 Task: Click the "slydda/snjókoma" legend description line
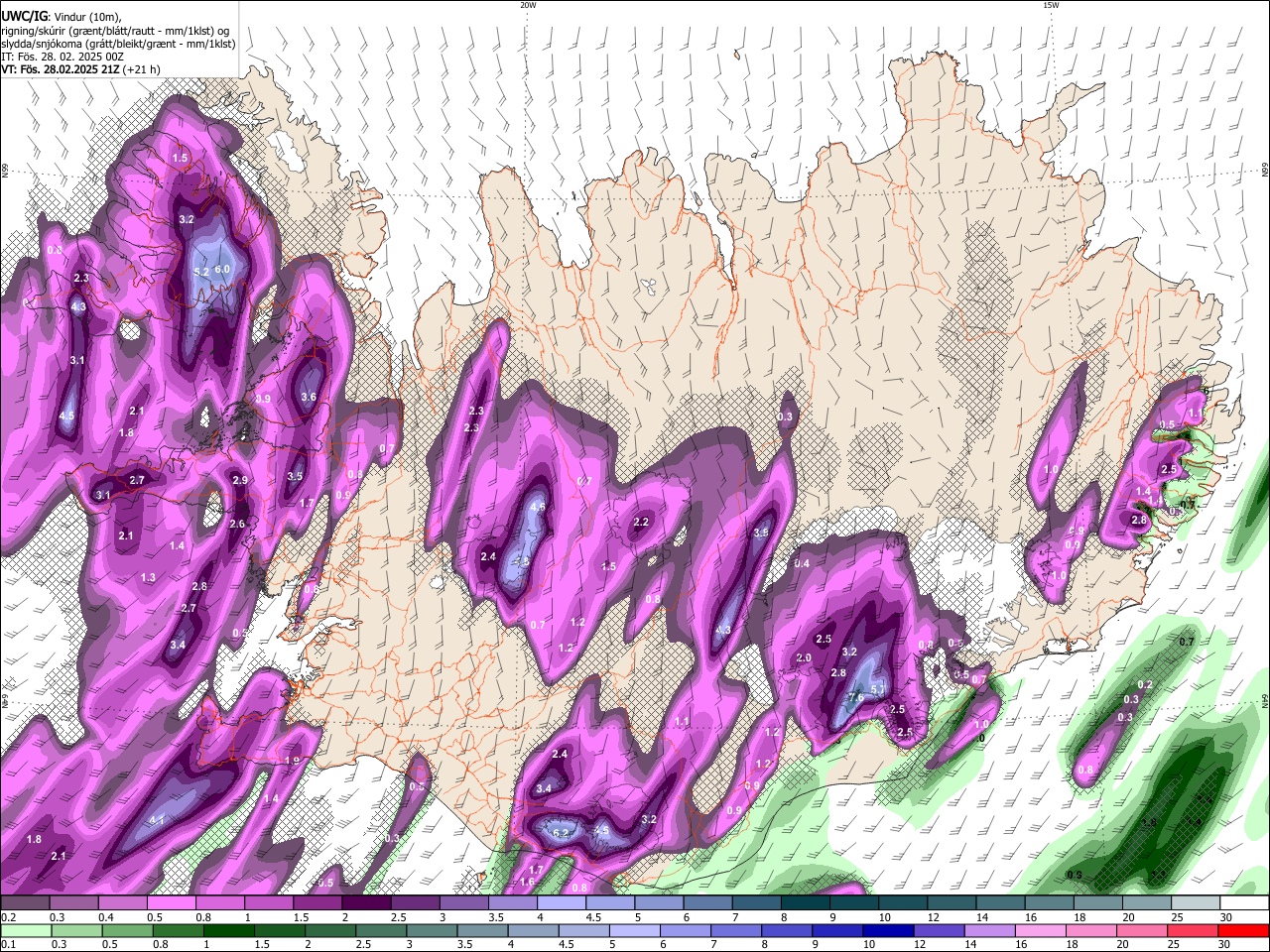click(x=118, y=44)
